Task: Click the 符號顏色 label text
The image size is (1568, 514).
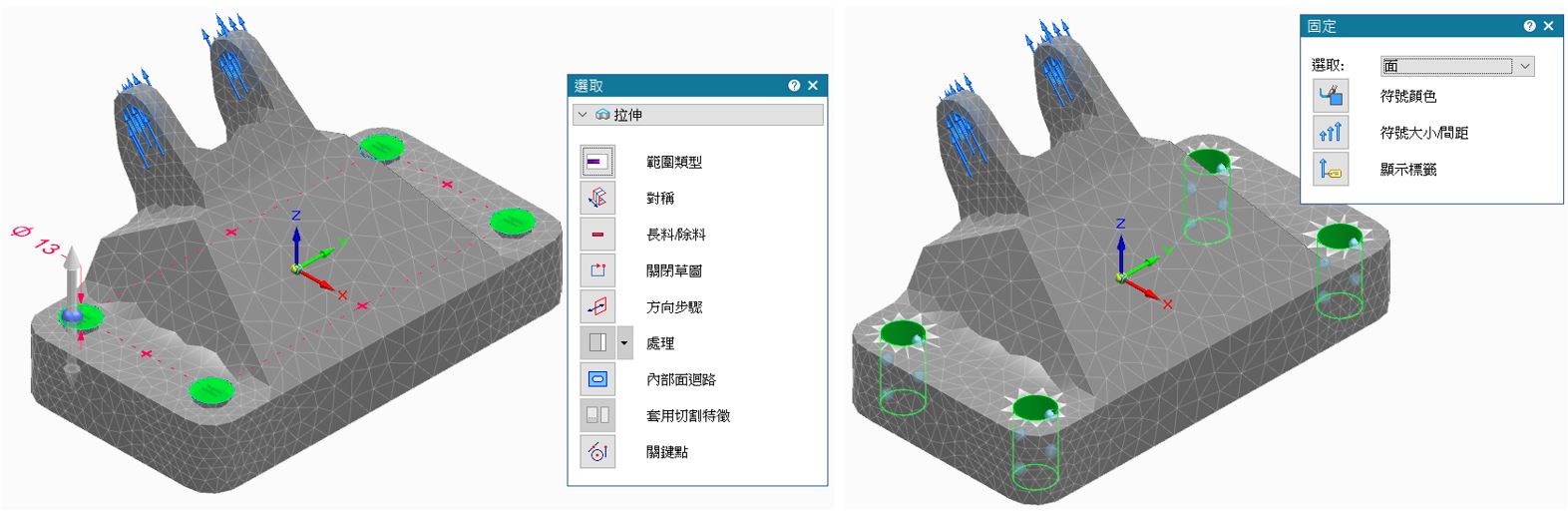Action: click(1408, 96)
